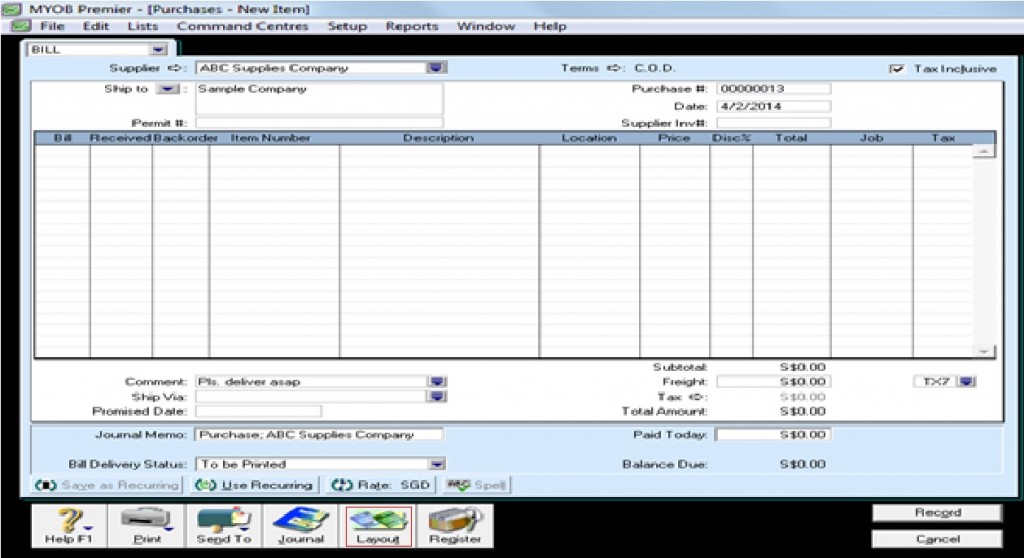Click the Description column header
The height and width of the screenshot is (558, 1024).
click(x=439, y=138)
